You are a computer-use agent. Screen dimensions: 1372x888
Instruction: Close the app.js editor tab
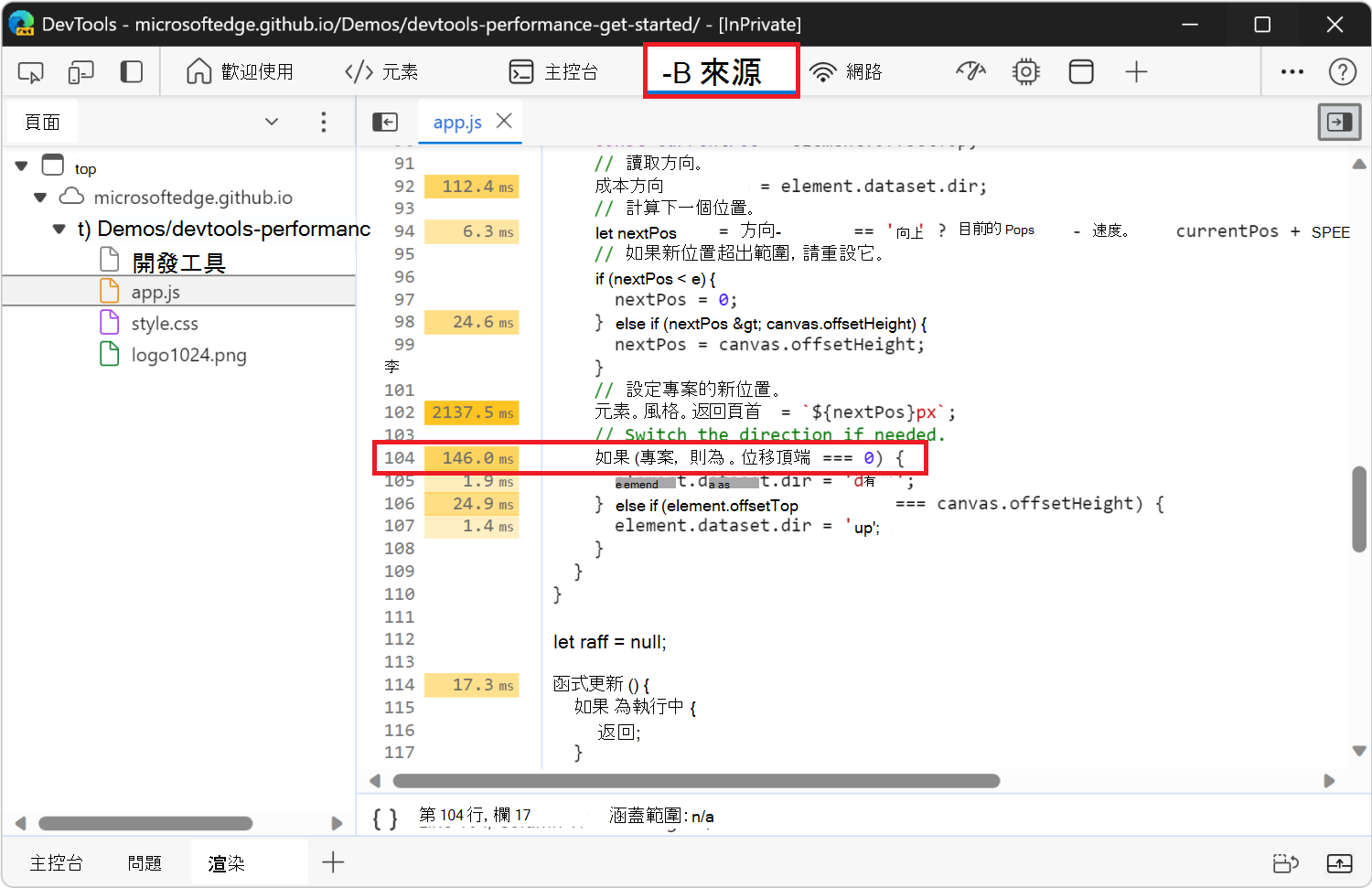tap(504, 121)
